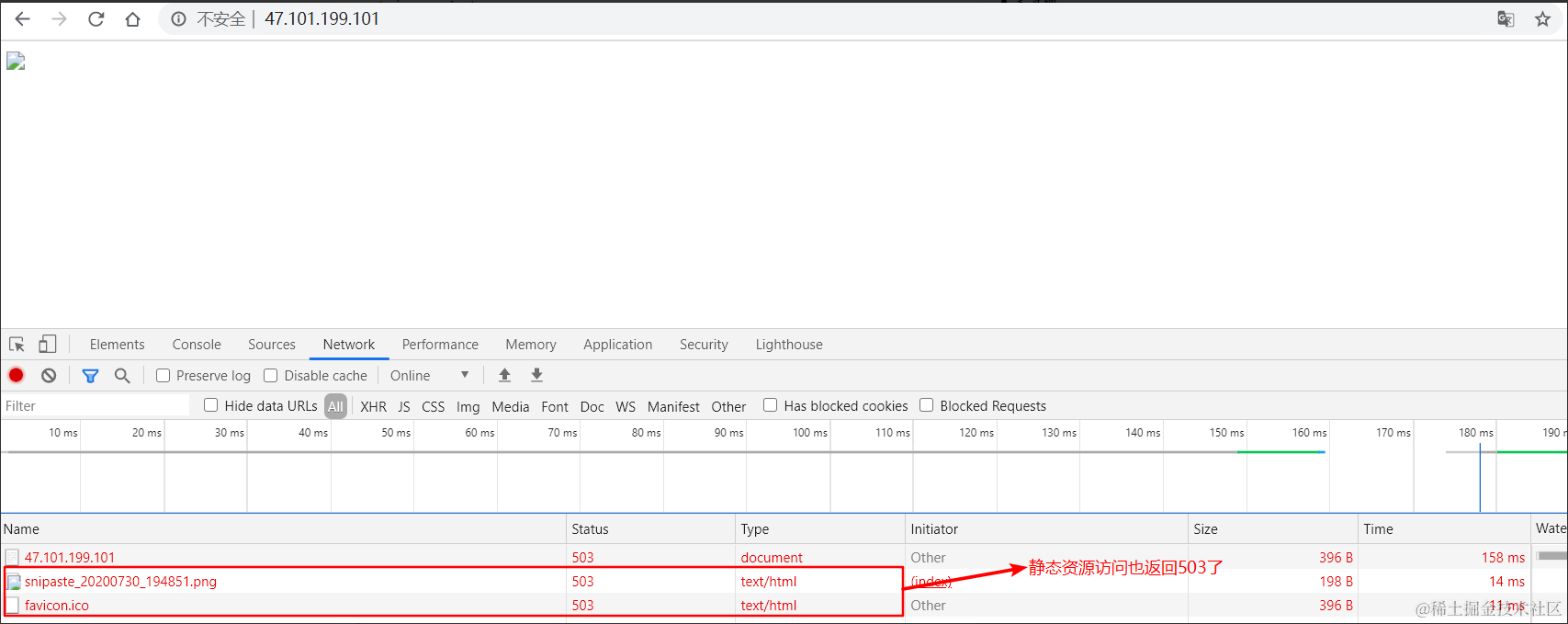Open the Lighthouse tab
The image size is (1568, 624).
pos(789,345)
